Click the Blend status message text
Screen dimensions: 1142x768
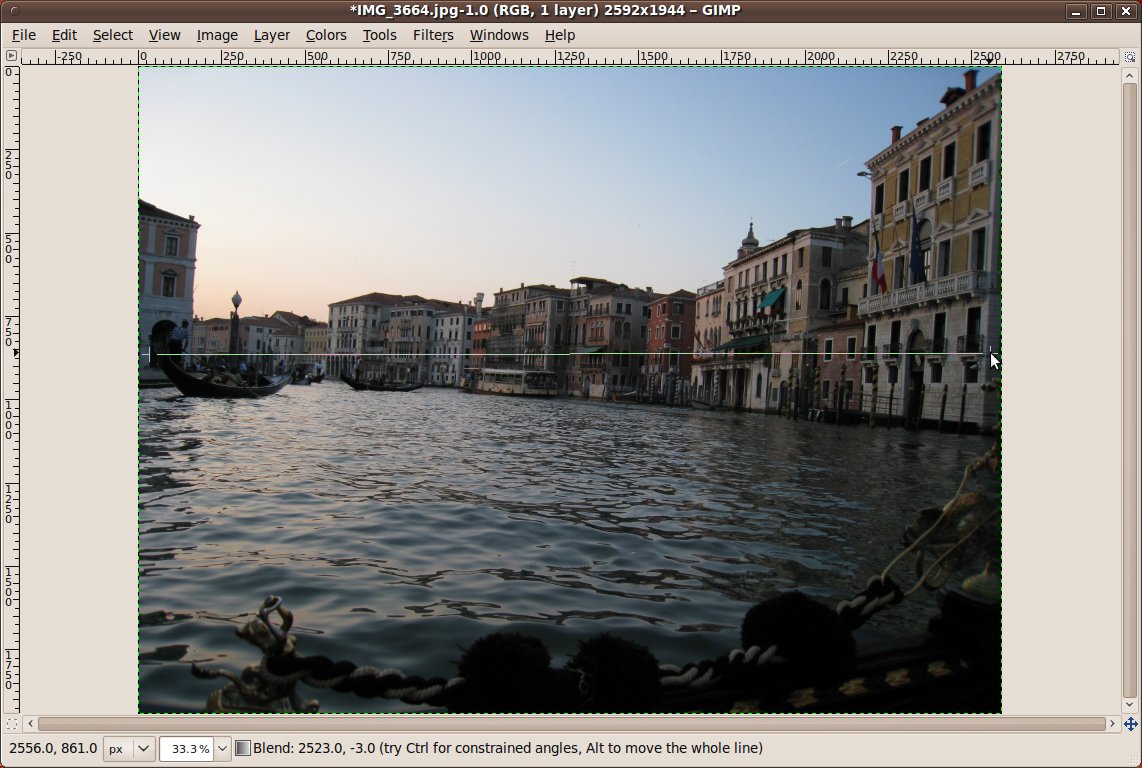tap(508, 748)
